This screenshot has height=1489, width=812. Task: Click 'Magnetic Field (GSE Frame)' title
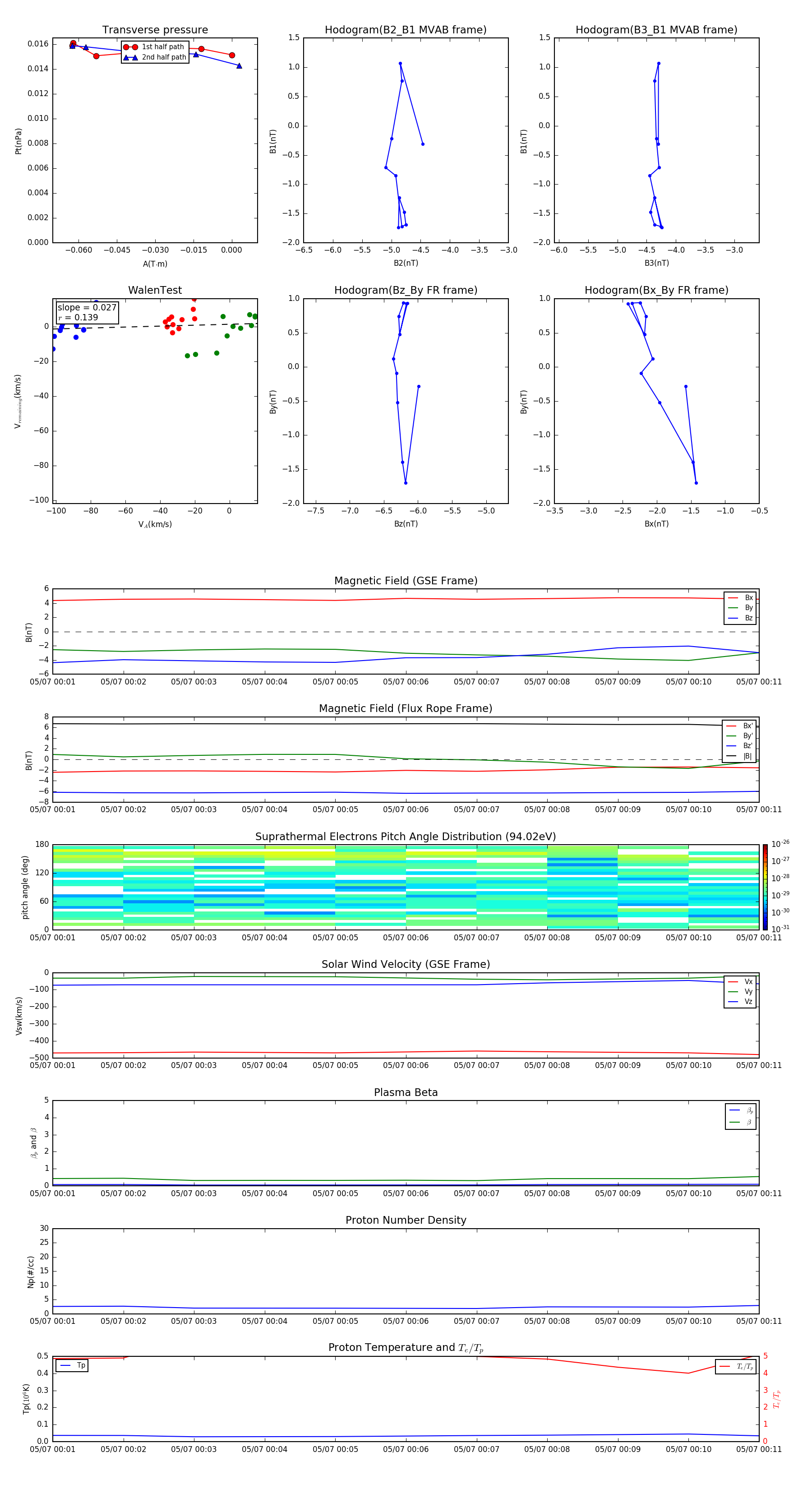click(x=406, y=581)
